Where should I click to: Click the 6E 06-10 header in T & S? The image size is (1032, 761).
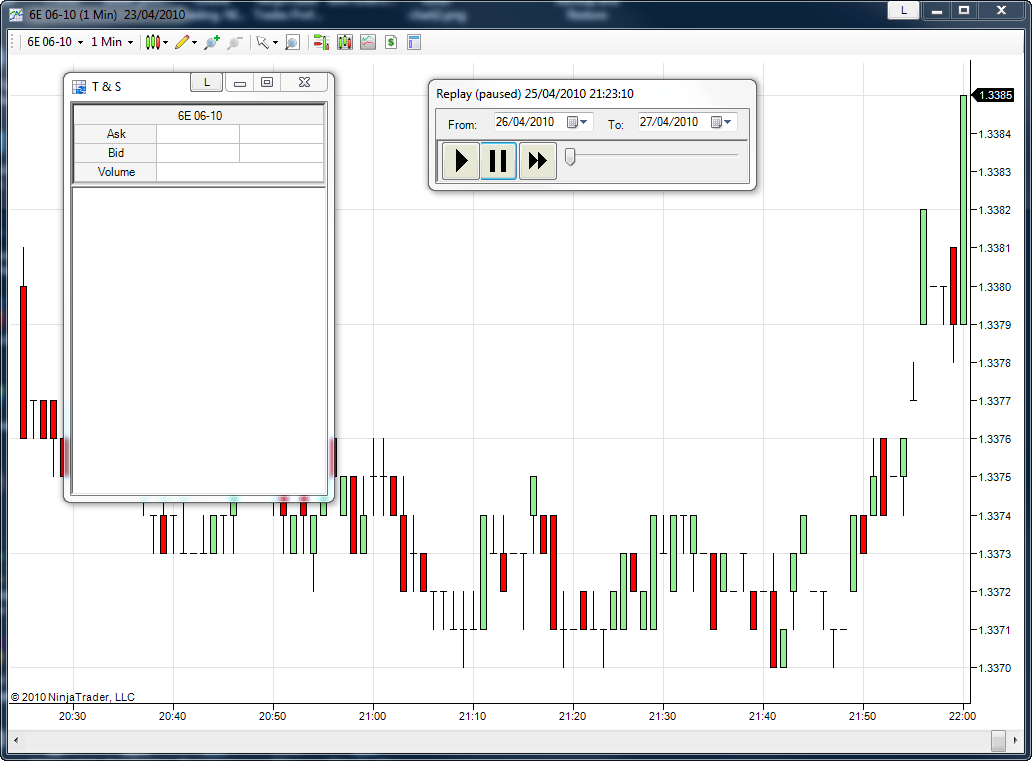coord(199,115)
